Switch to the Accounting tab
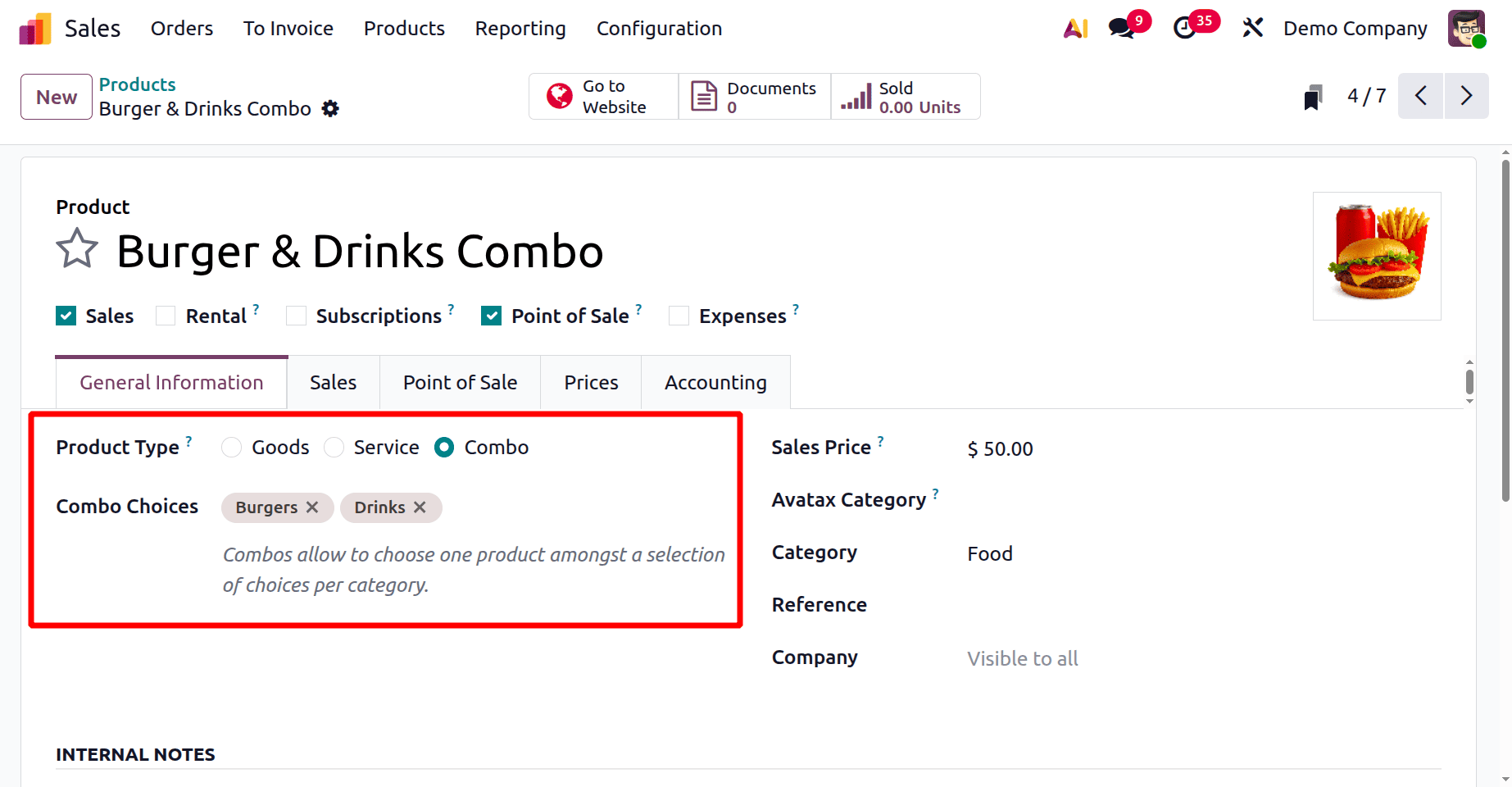 (715, 382)
